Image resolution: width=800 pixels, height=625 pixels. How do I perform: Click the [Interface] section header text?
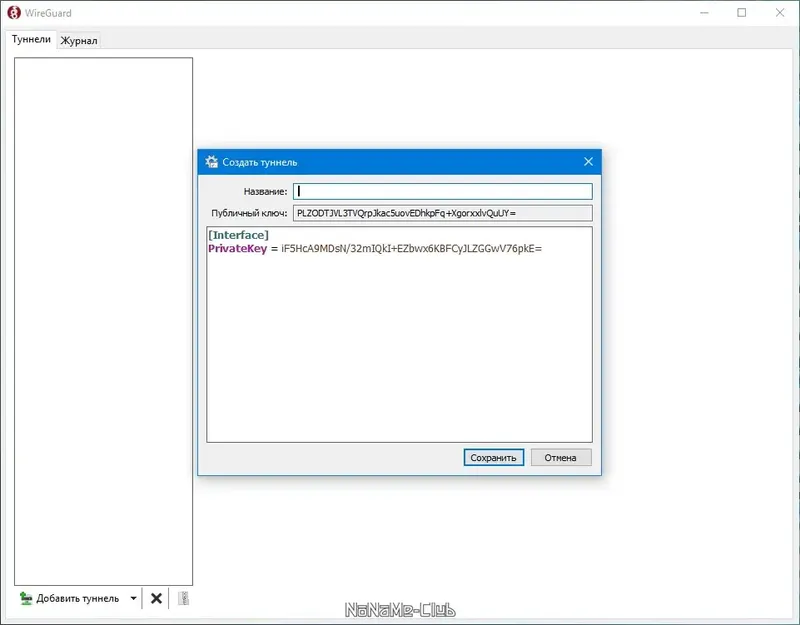click(x=238, y=235)
